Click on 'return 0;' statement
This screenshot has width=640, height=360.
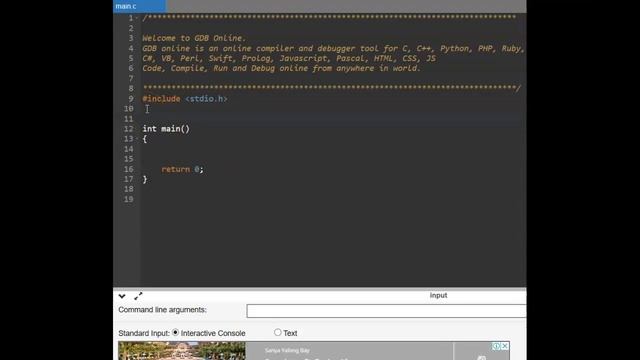pyautogui.click(x=182, y=169)
